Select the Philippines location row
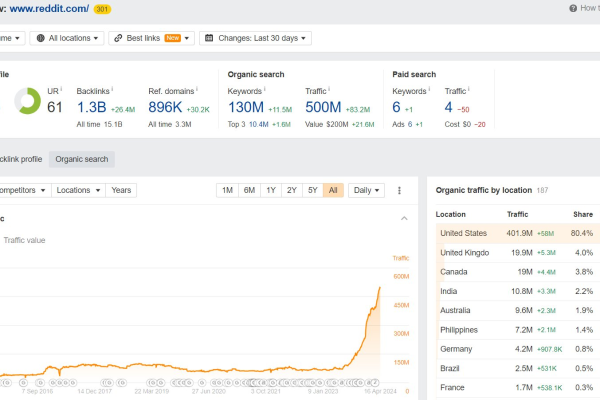This screenshot has width=600, height=400. (x=518, y=330)
